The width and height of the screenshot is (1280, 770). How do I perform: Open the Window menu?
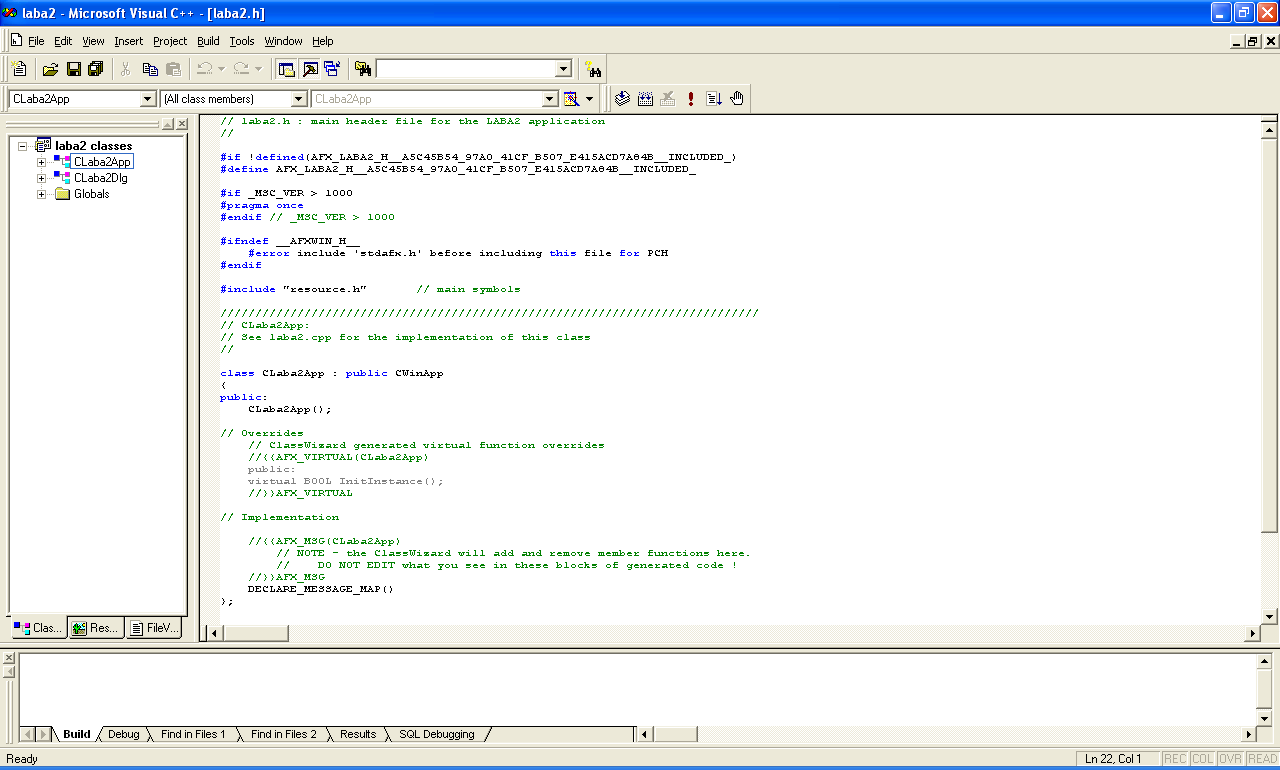point(284,41)
